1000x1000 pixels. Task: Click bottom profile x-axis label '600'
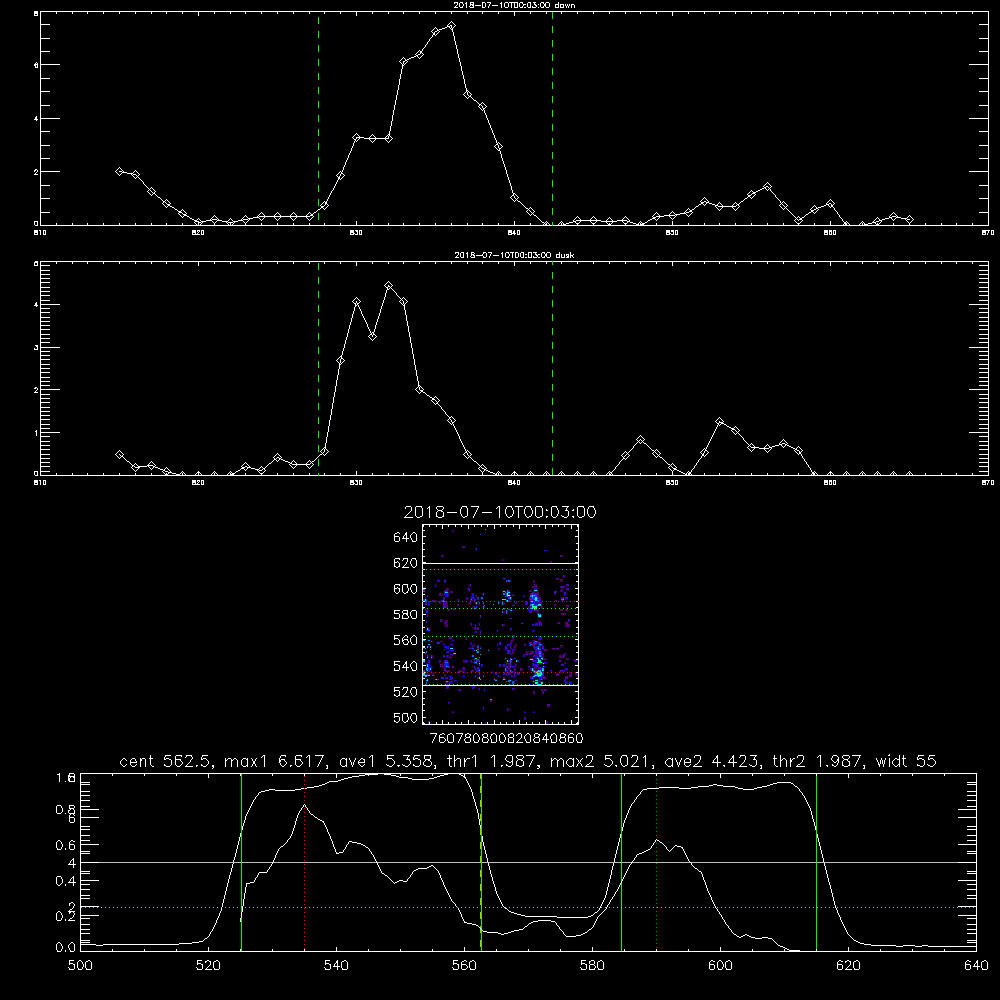click(721, 966)
